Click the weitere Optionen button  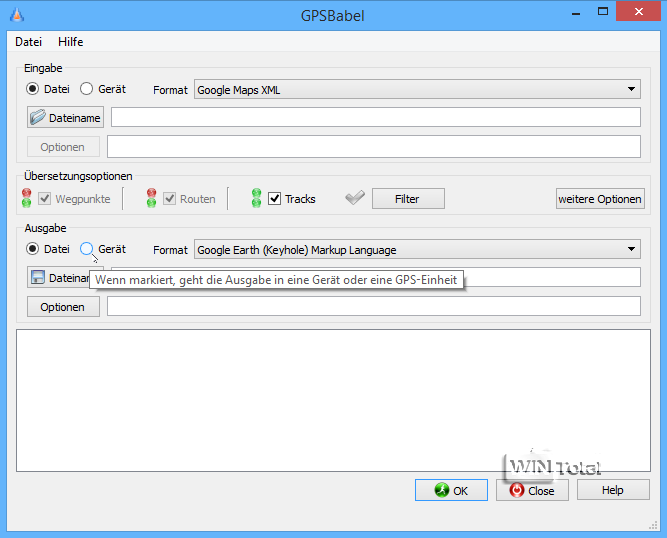[600, 199]
